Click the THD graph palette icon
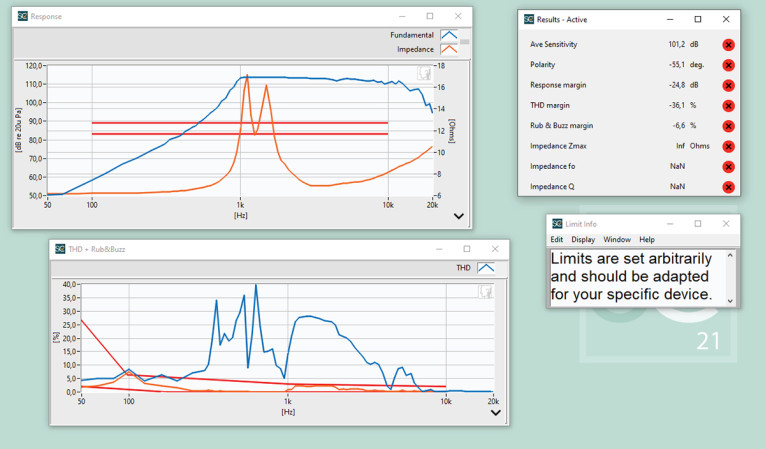The width and height of the screenshot is (765, 449). pos(486,292)
